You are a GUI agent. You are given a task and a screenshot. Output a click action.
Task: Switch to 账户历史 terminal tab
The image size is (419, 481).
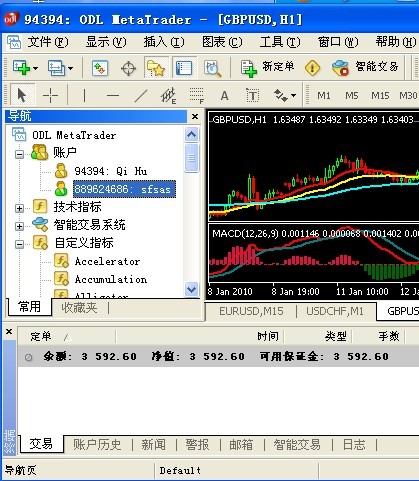coord(97,445)
